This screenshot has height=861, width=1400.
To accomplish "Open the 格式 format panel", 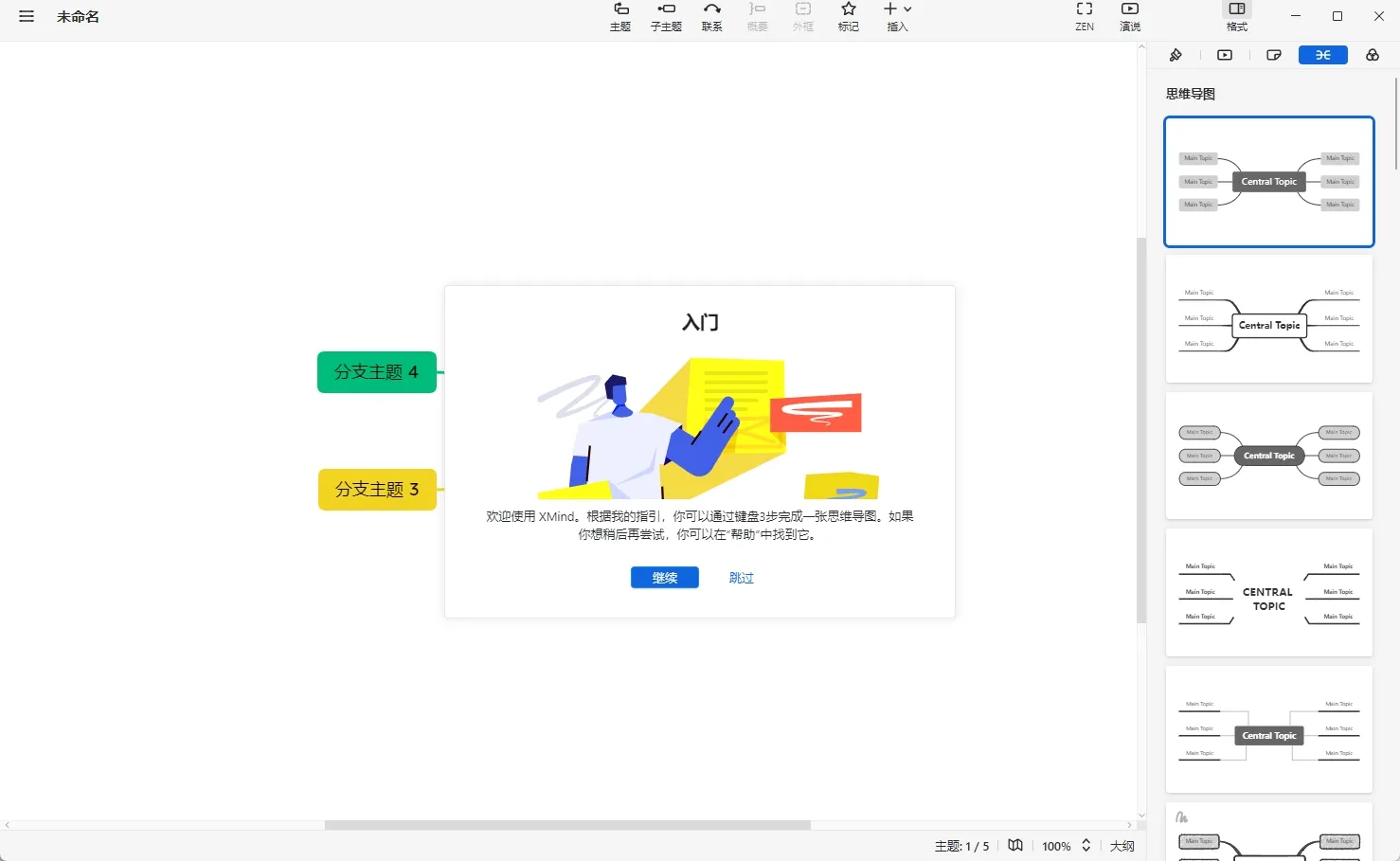I will [1236, 17].
